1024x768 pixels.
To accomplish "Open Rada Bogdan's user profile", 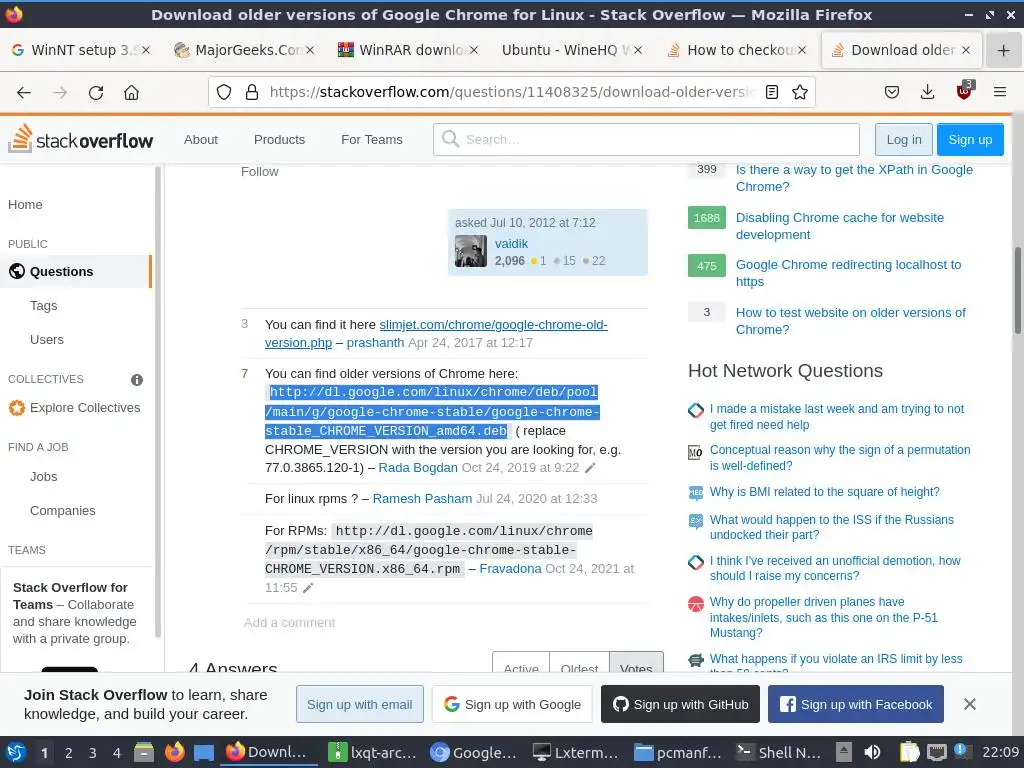I will [x=418, y=468].
